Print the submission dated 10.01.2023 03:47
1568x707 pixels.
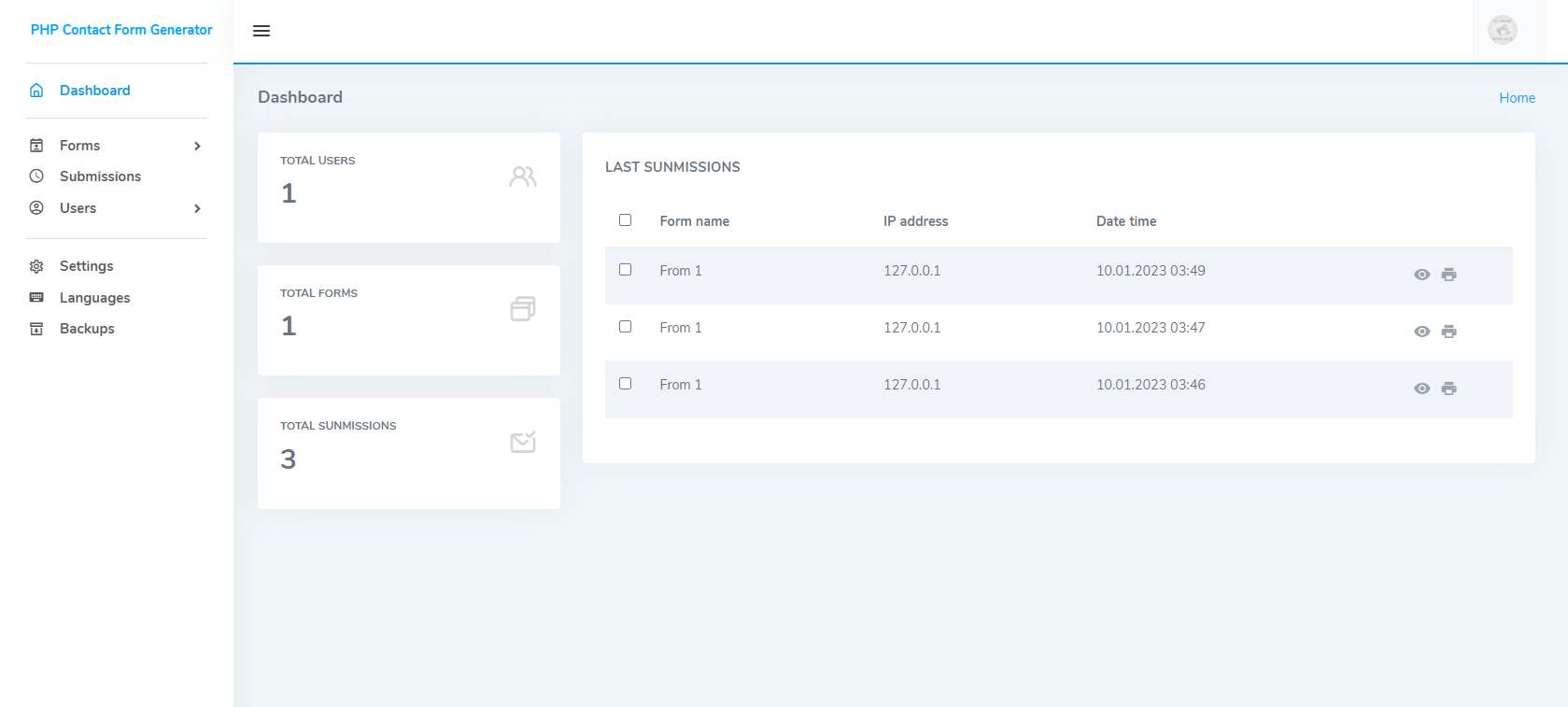coord(1448,332)
